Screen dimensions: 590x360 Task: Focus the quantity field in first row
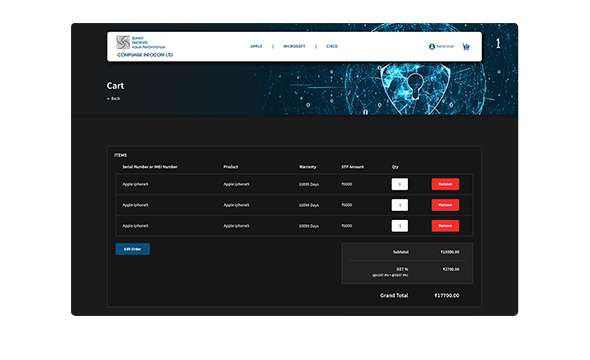[400, 184]
